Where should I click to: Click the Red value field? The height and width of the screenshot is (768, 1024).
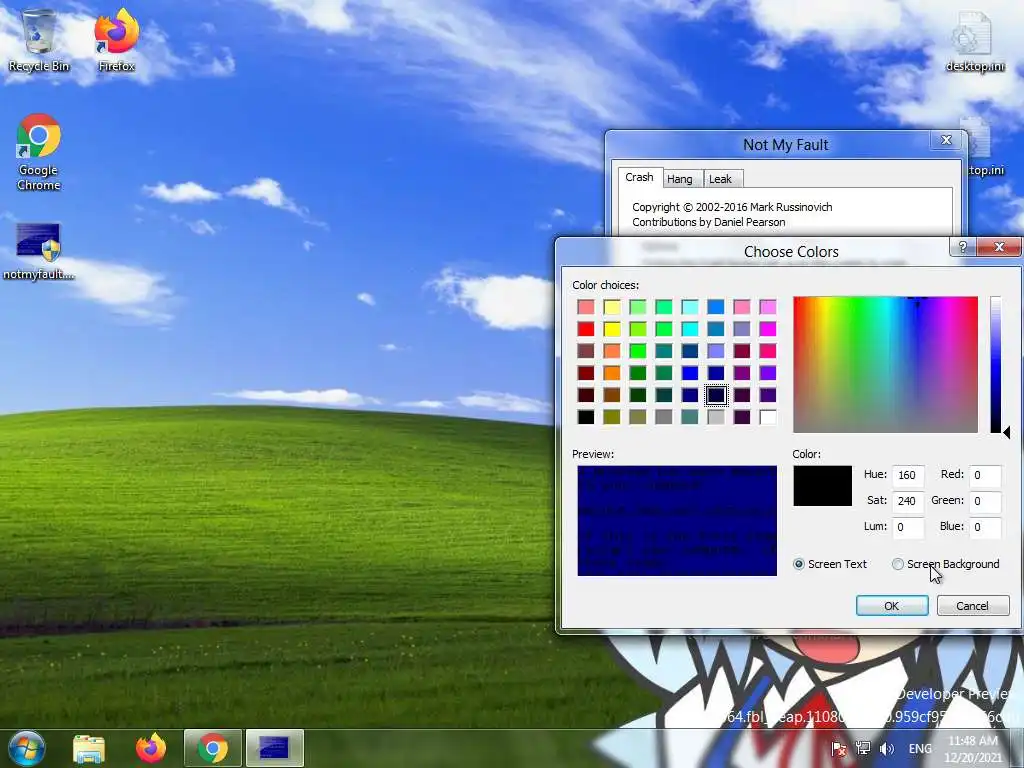pos(985,475)
